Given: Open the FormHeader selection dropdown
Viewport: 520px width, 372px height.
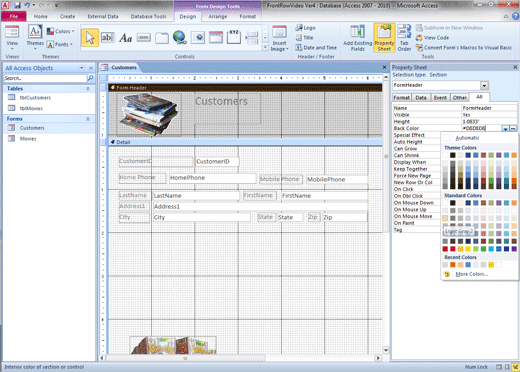Looking at the screenshot, I should coord(484,85).
